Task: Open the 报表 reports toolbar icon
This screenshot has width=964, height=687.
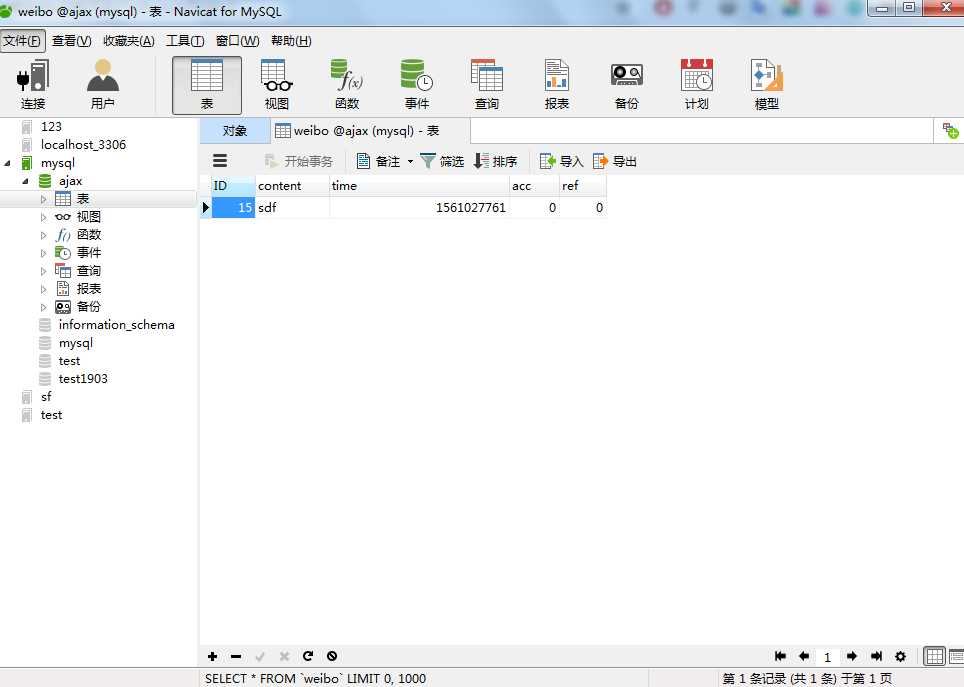Action: pyautogui.click(x=557, y=85)
